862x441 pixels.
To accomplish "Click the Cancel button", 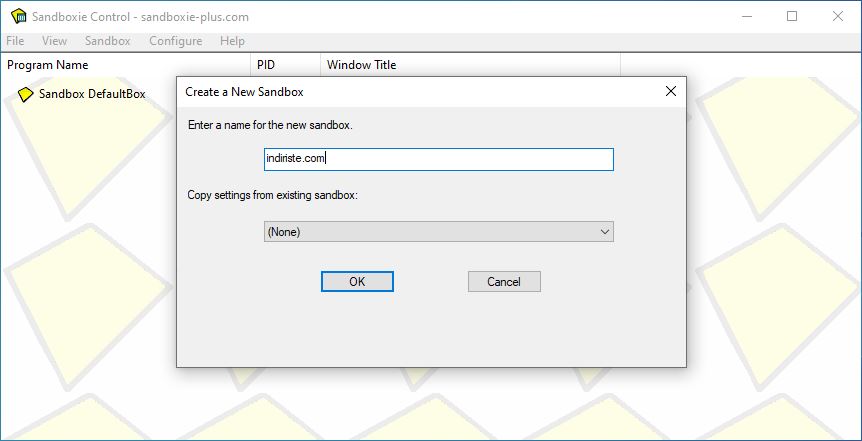I will 504,282.
